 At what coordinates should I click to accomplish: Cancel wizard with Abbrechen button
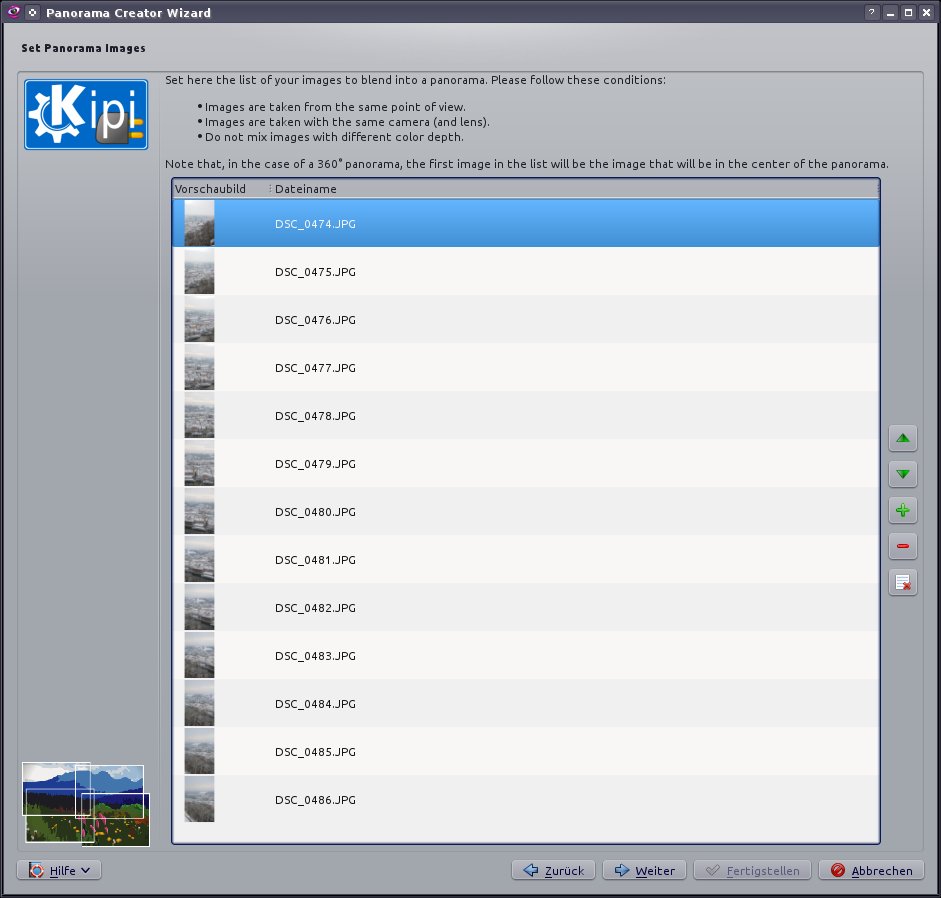[x=871, y=870]
